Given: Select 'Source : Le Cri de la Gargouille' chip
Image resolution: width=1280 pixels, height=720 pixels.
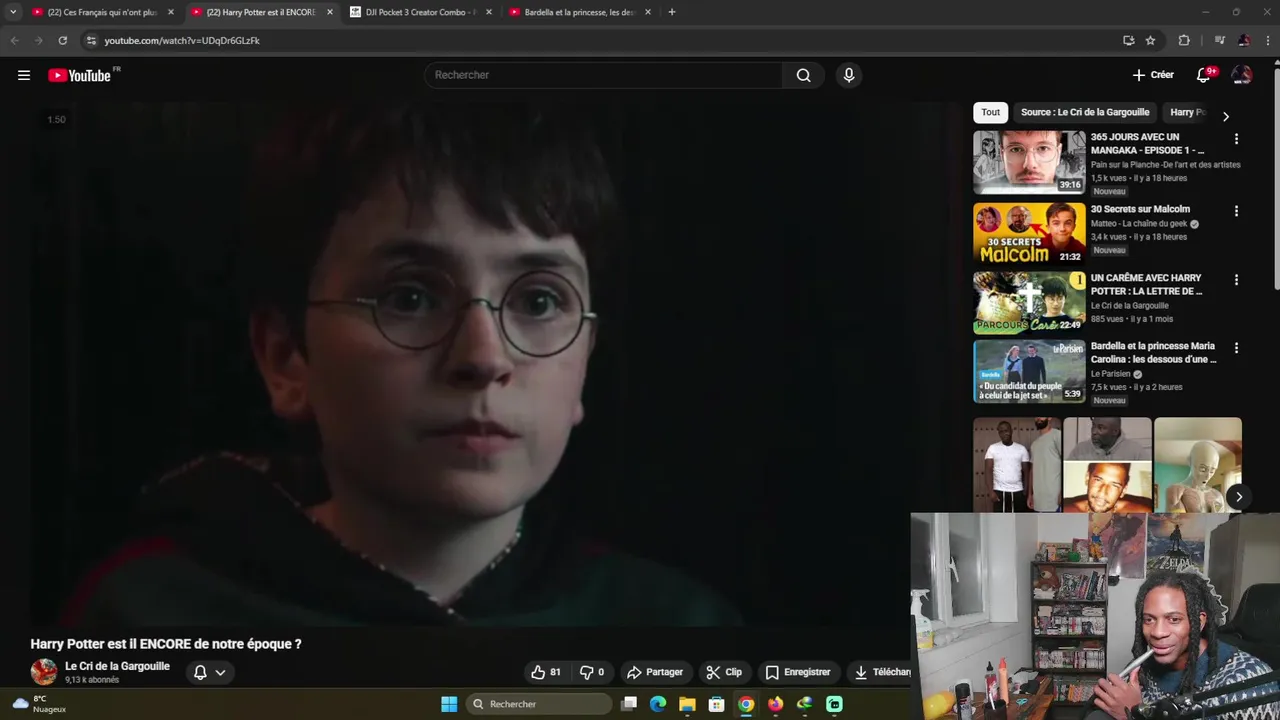Looking at the screenshot, I should [x=1085, y=112].
